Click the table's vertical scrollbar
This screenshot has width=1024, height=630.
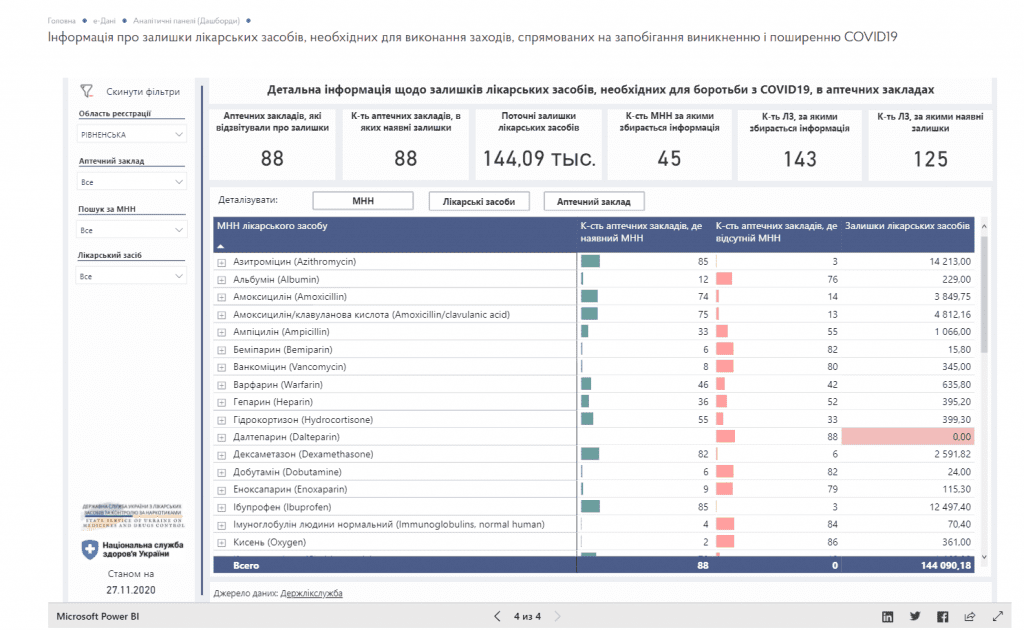point(983,300)
